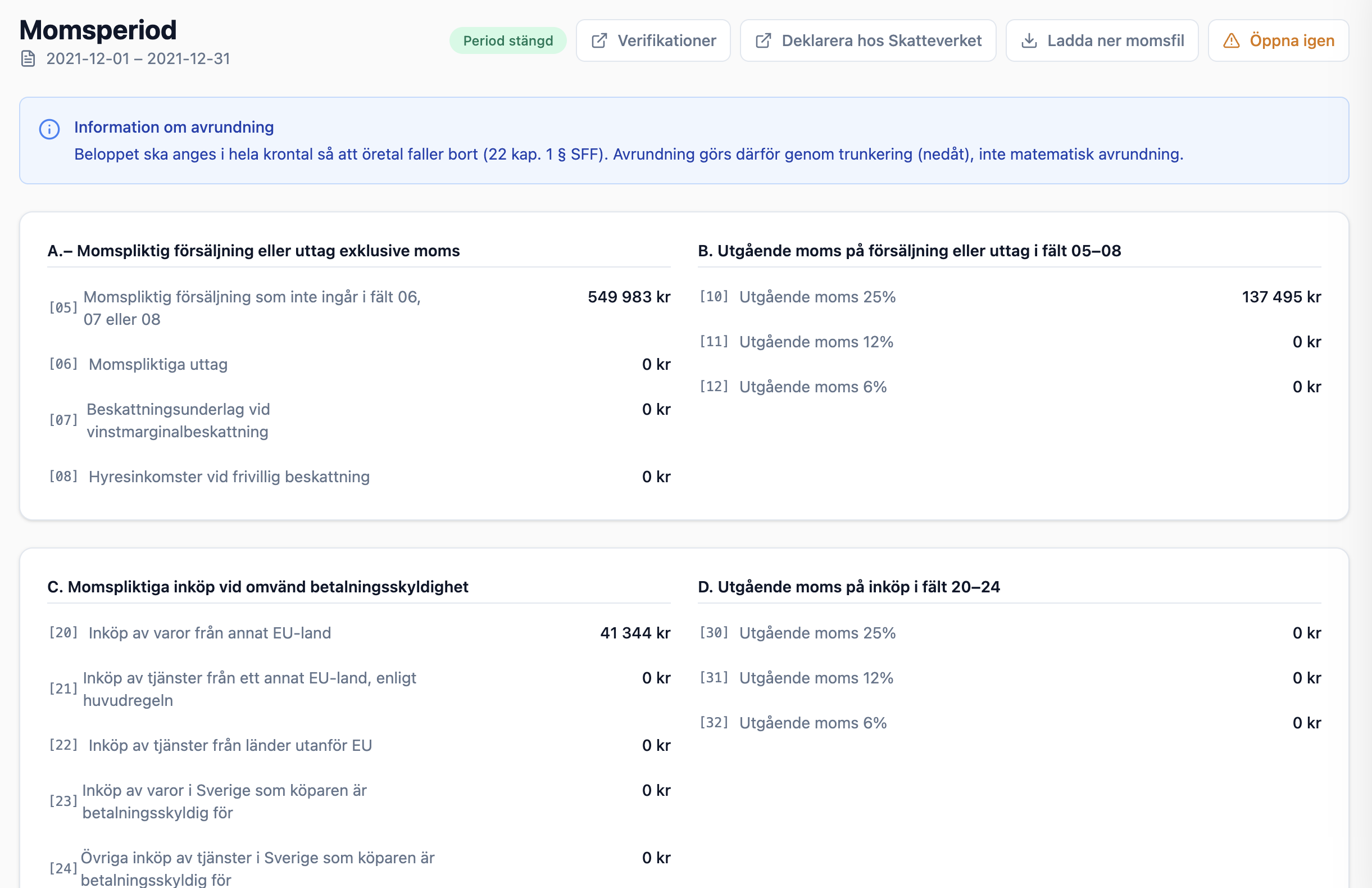Click the 41 344 kr EU goods purchase amount
The width and height of the screenshot is (1372, 888).
pos(635,633)
